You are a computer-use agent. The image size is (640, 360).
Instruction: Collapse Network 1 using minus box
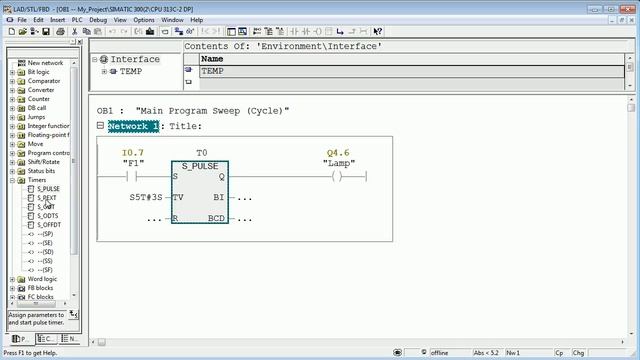[x=100, y=125]
